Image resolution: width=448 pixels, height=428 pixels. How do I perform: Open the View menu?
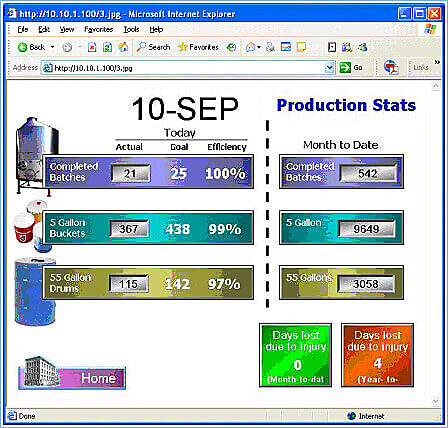click(67, 29)
